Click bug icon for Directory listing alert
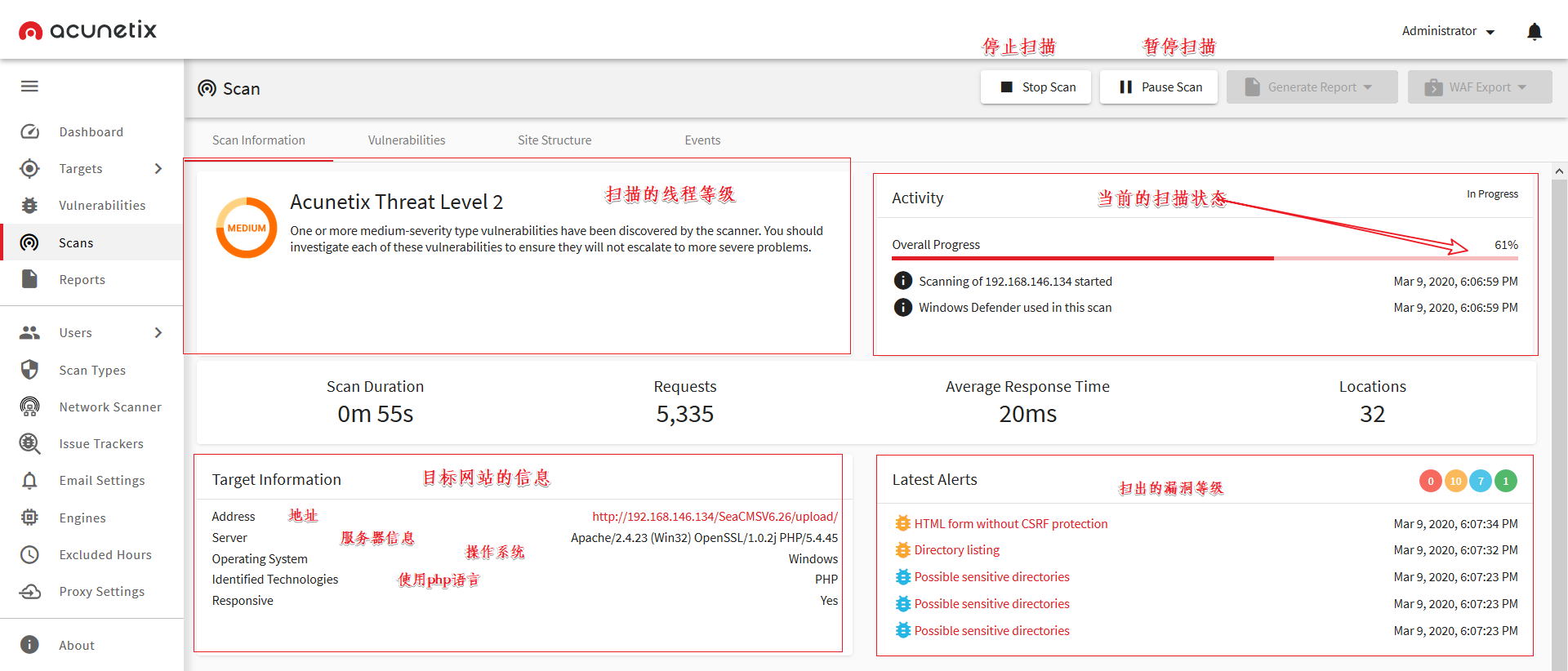 point(902,550)
